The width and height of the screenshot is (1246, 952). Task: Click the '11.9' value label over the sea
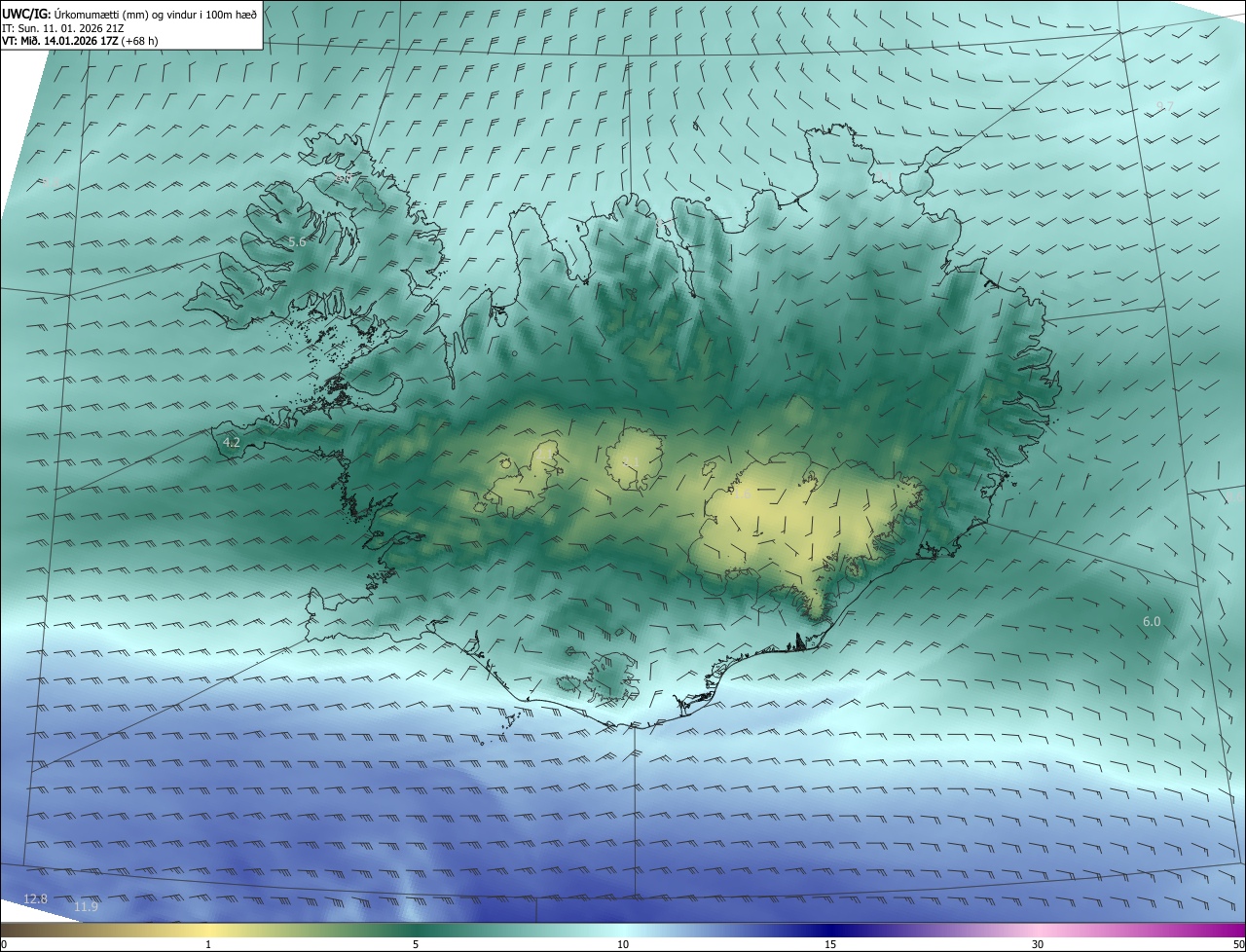click(86, 907)
